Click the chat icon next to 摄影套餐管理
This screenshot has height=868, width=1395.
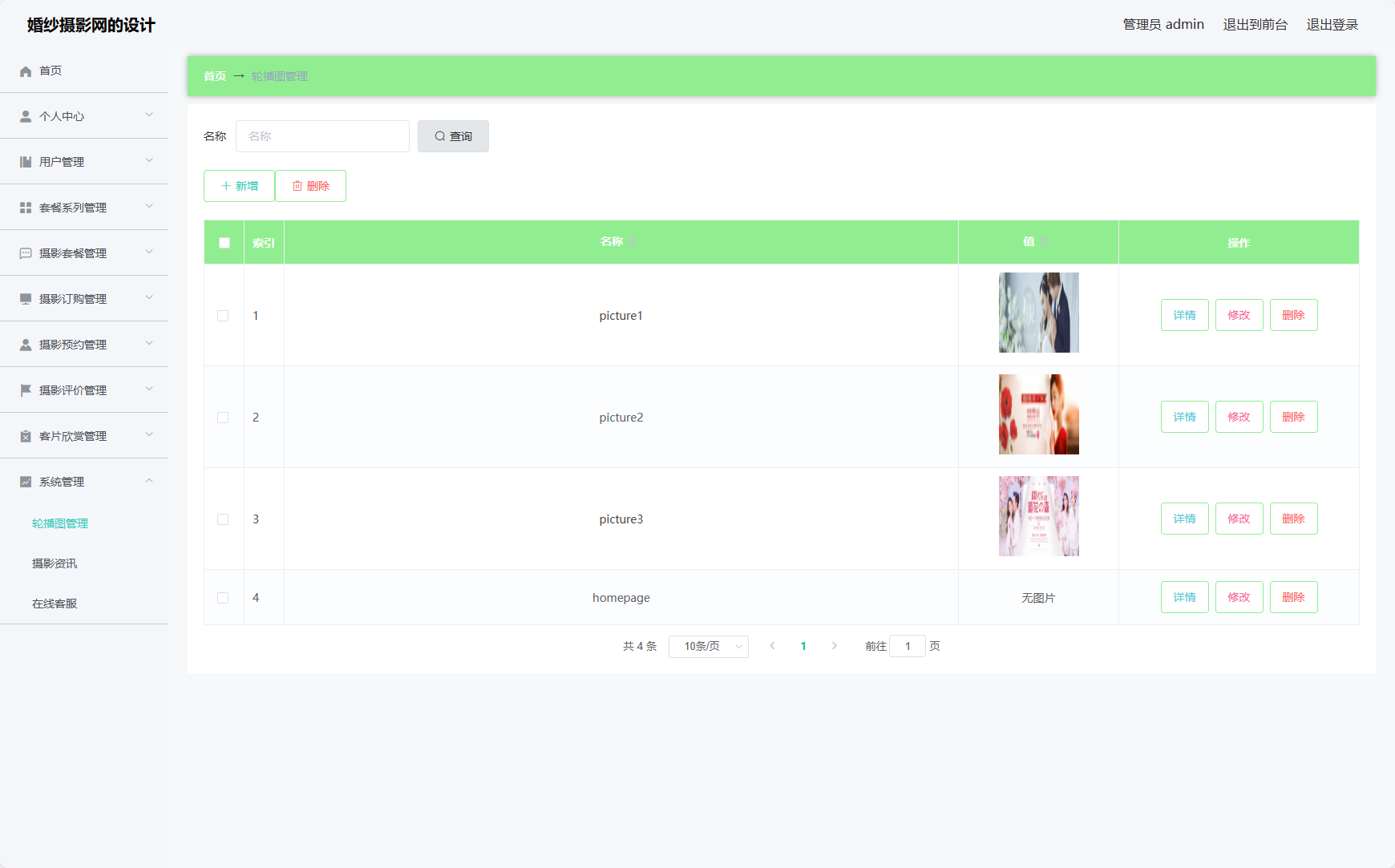click(x=26, y=254)
